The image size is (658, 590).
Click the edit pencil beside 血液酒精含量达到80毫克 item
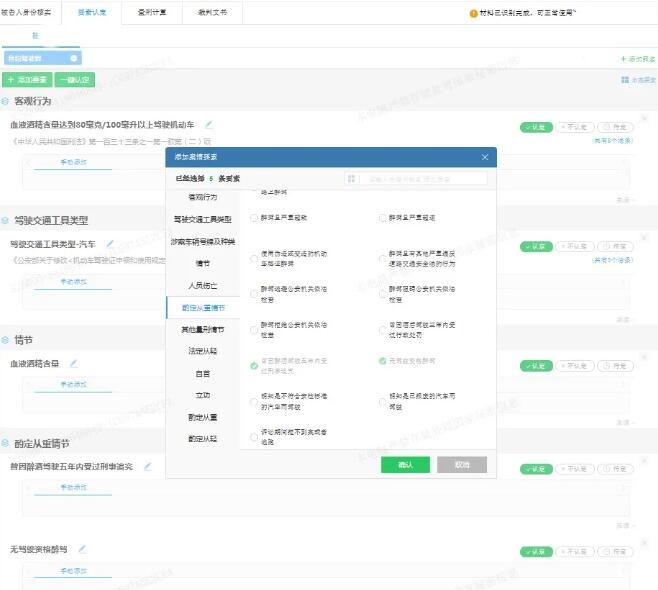209,125
